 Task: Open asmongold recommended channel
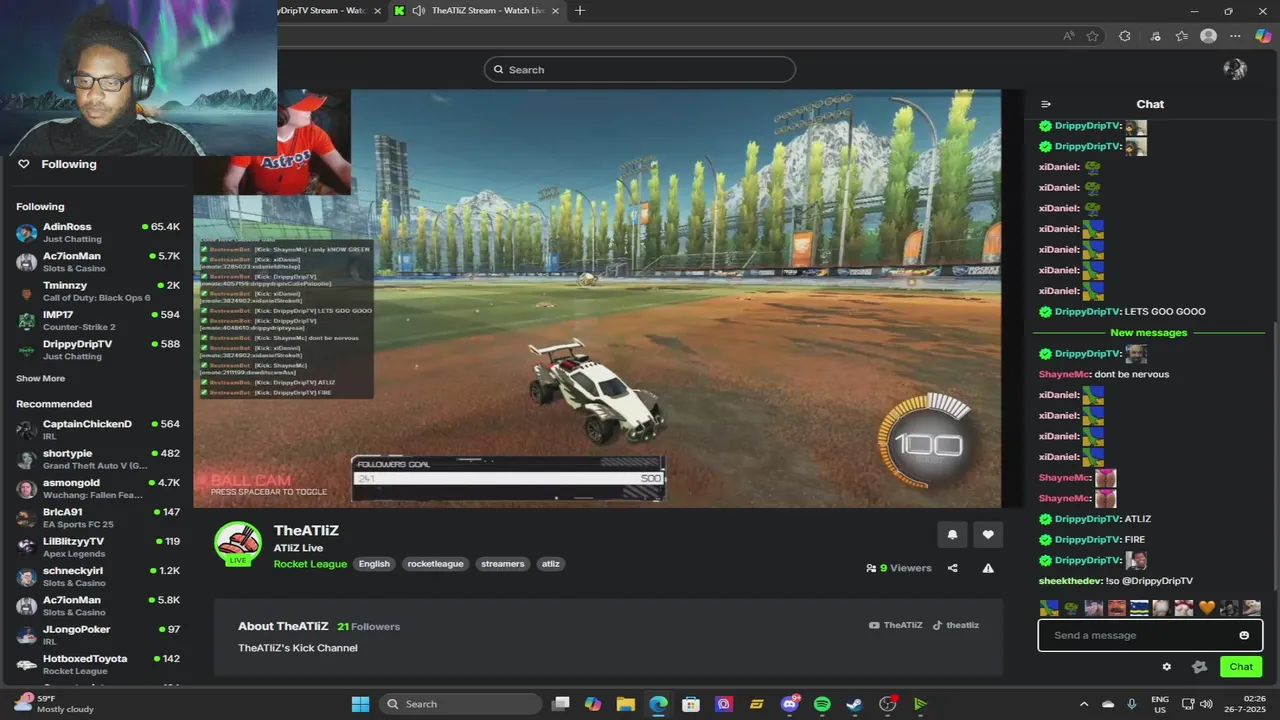pos(98,488)
